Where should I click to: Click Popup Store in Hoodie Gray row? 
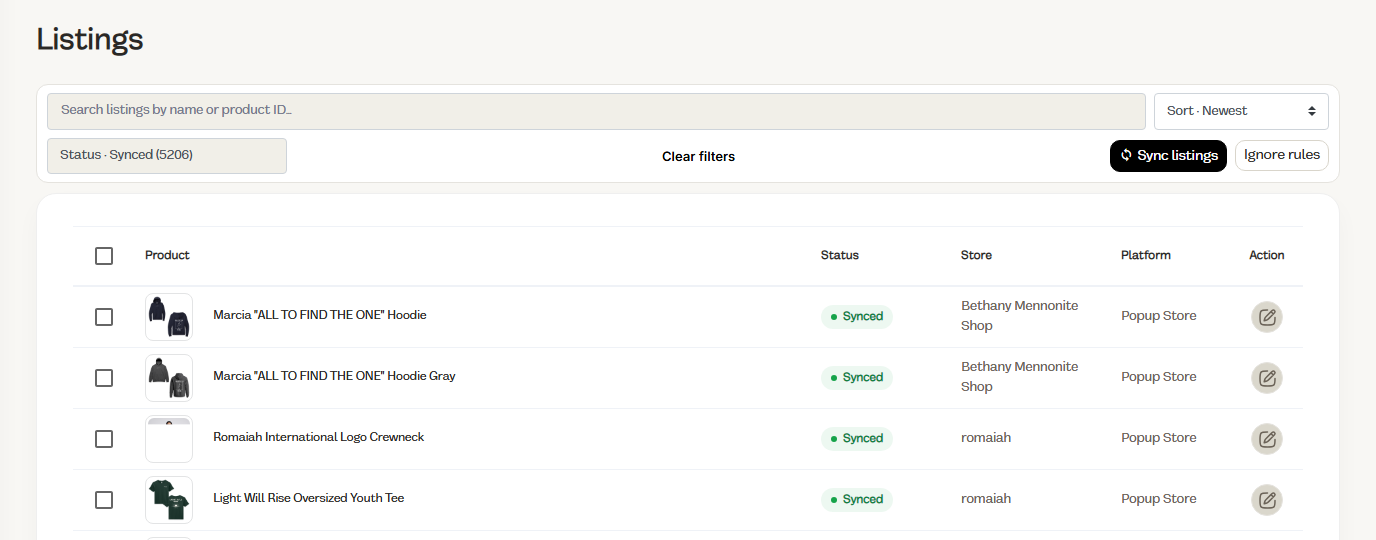(1159, 377)
